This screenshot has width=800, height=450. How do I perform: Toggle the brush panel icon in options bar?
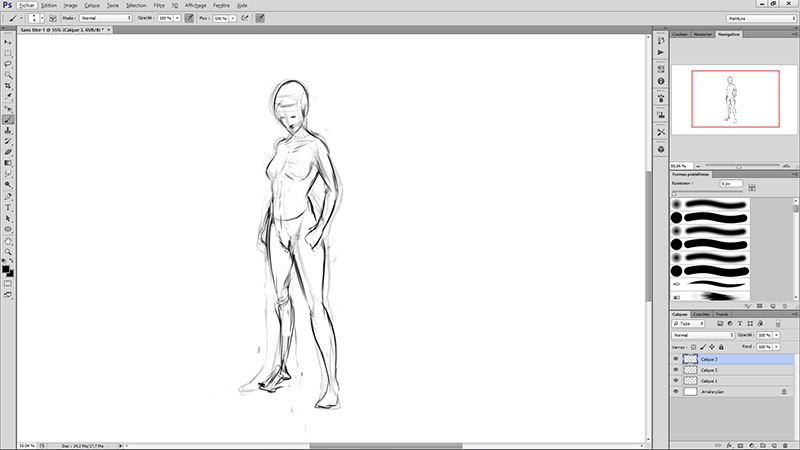[x=52, y=18]
